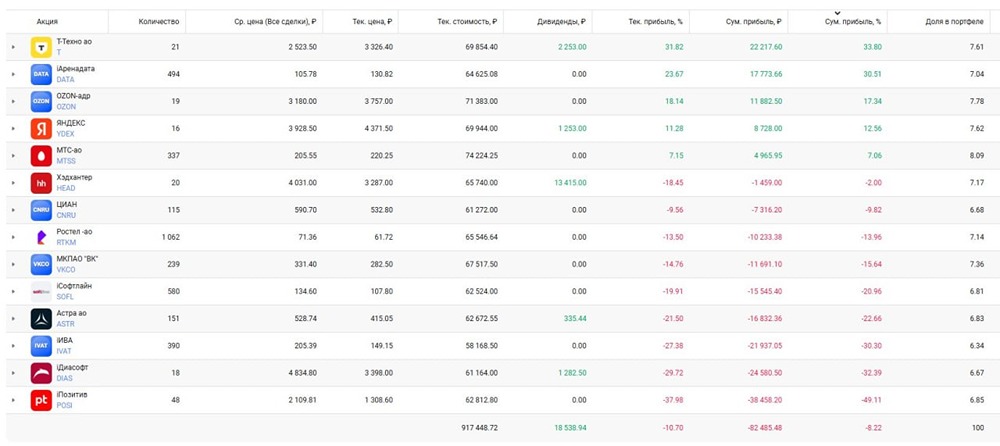Click the red МТС egg icon
This screenshot has height=446, width=1000.
[x=41, y=156]
